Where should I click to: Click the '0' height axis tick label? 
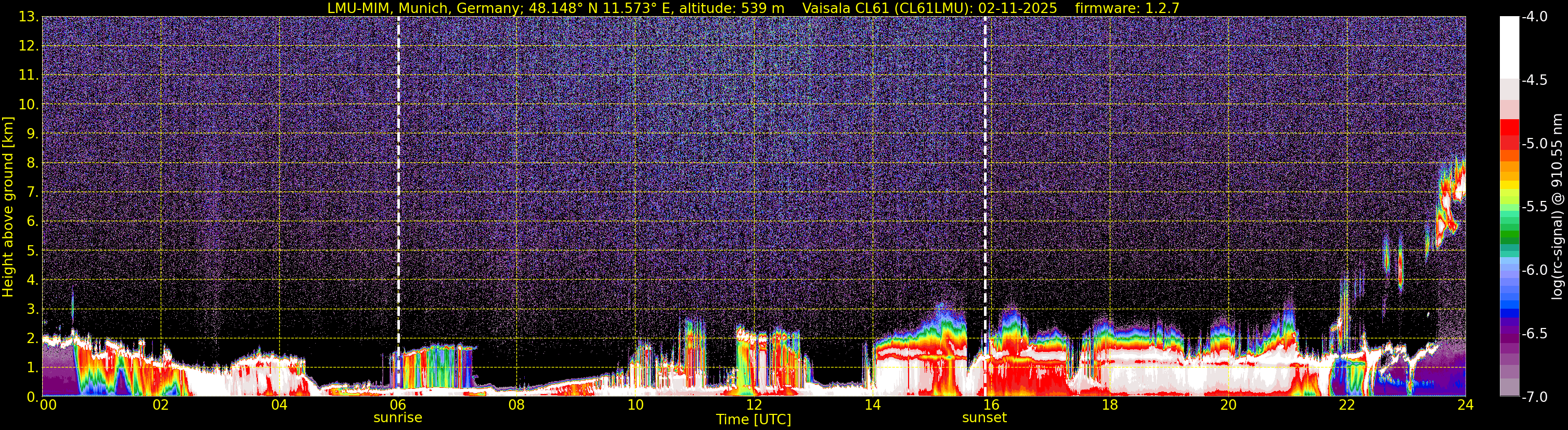tap(32, 397)
